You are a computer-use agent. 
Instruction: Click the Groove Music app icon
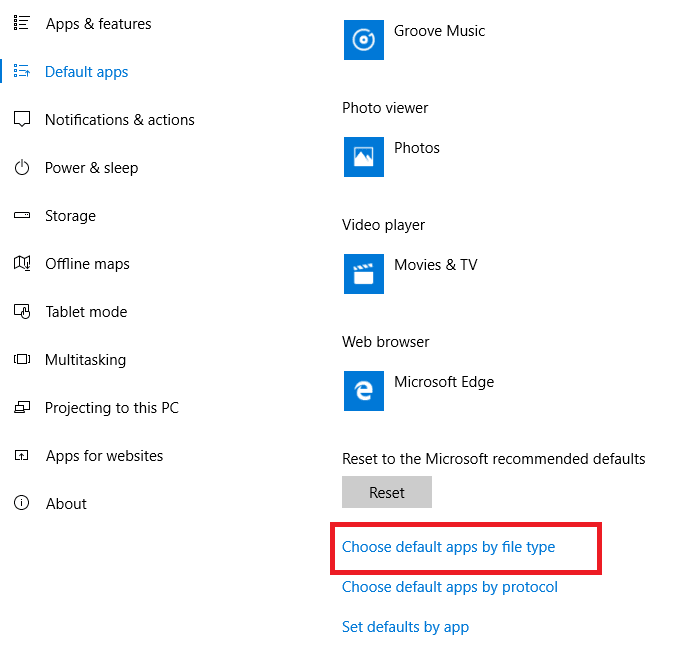(364, 40)
